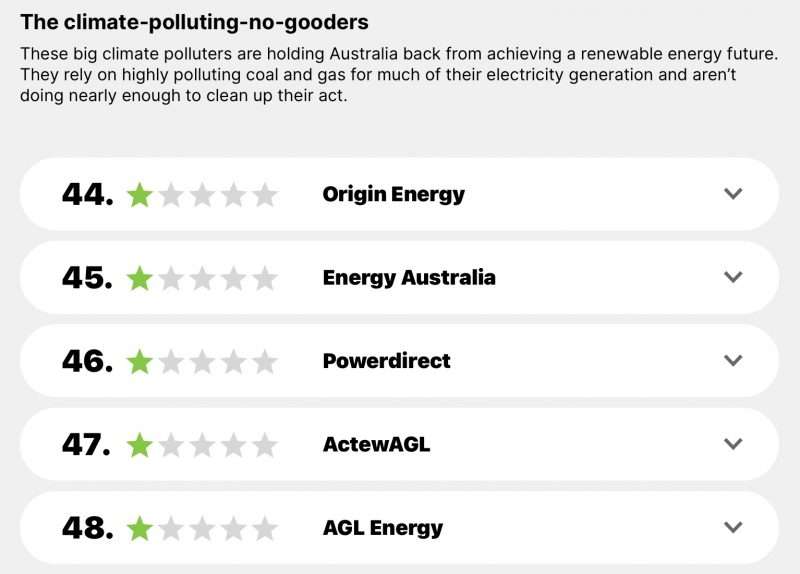Open the Energy Australia company name
This screenshot has height=574, width=800.
(409, 278)
